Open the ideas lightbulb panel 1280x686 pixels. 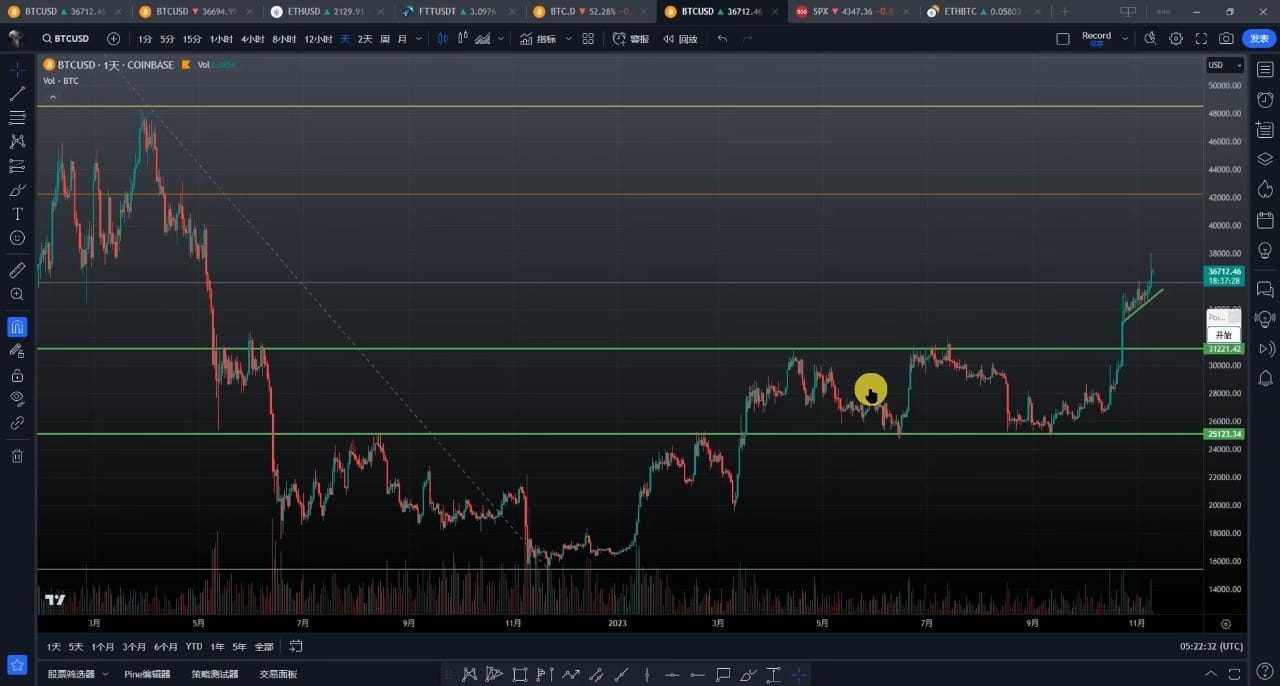point(1265,249)
